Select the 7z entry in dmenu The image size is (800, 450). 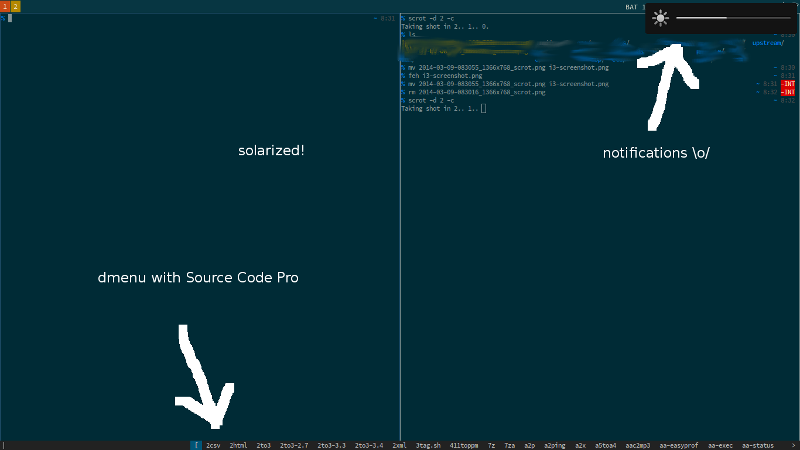click(x=491, y=446)
